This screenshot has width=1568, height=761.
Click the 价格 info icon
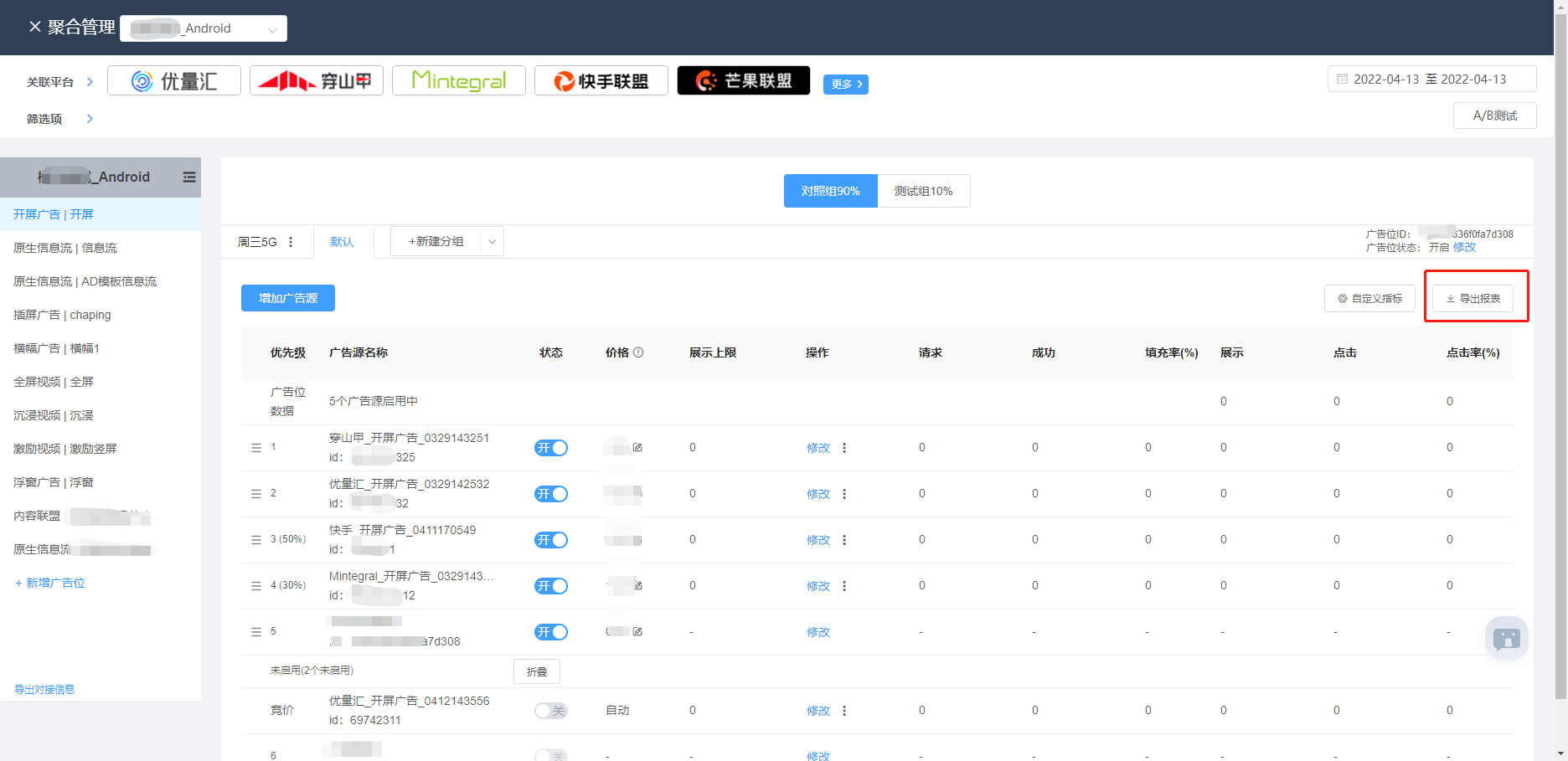pyautogui.click(x=638, y=352)
